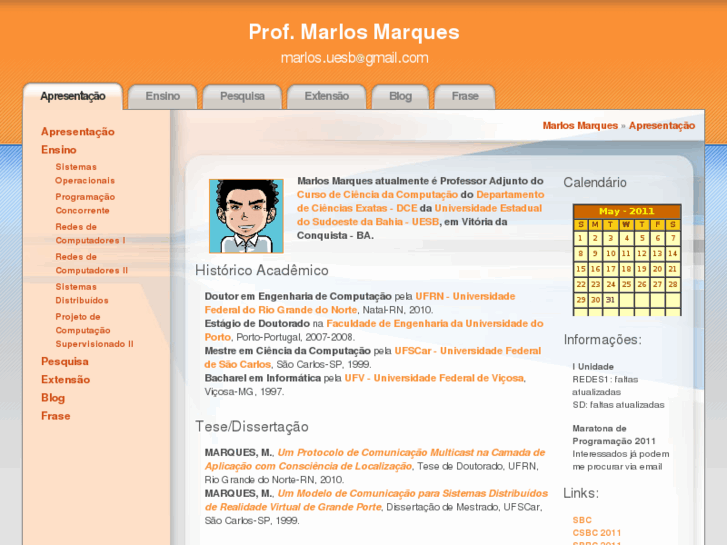Open Redes de Computadores II link
Screen dimensions: 727x545
[x=91, y=263]
